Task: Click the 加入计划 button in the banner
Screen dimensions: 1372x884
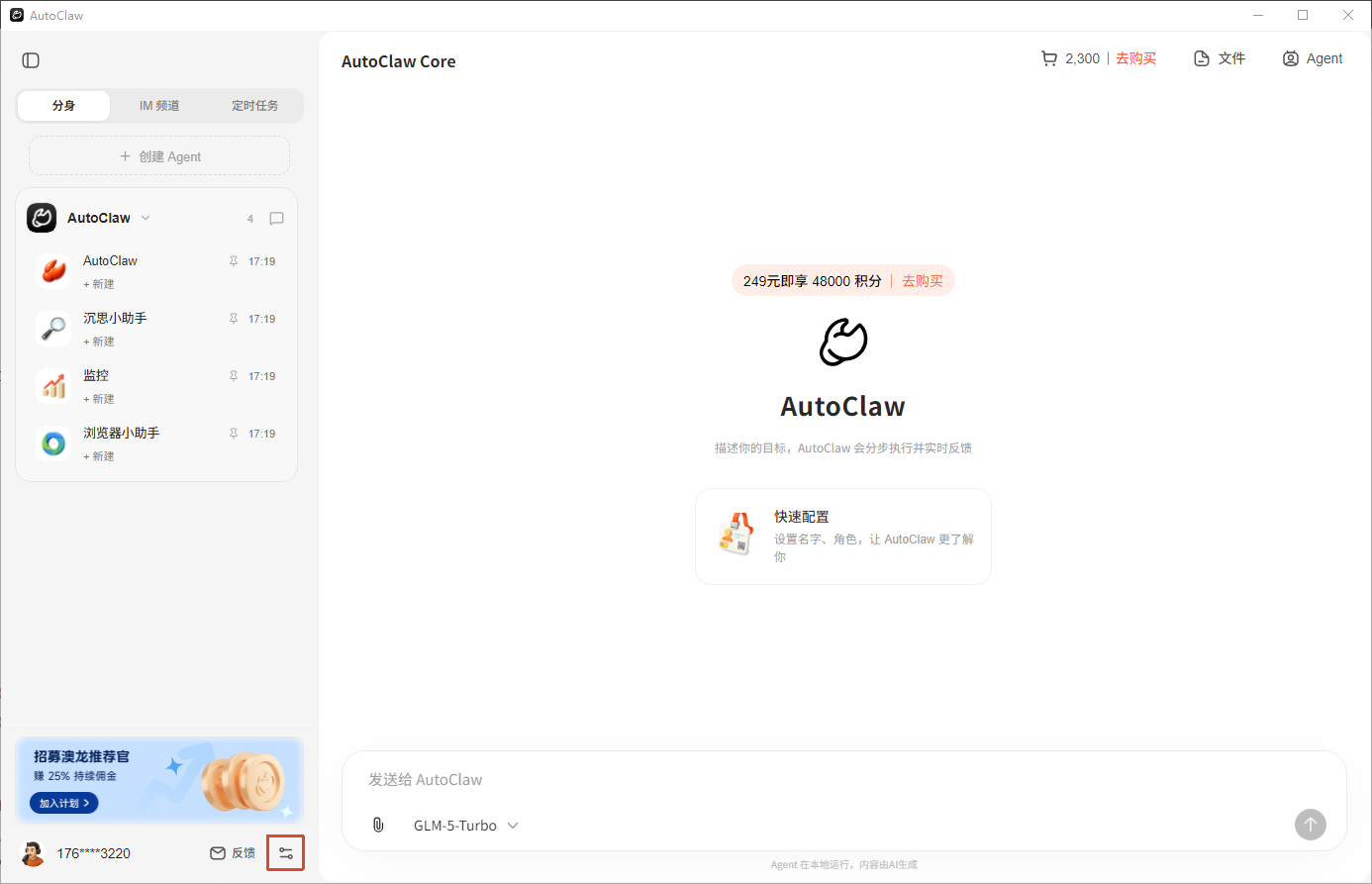Action: tap(64, 803)
